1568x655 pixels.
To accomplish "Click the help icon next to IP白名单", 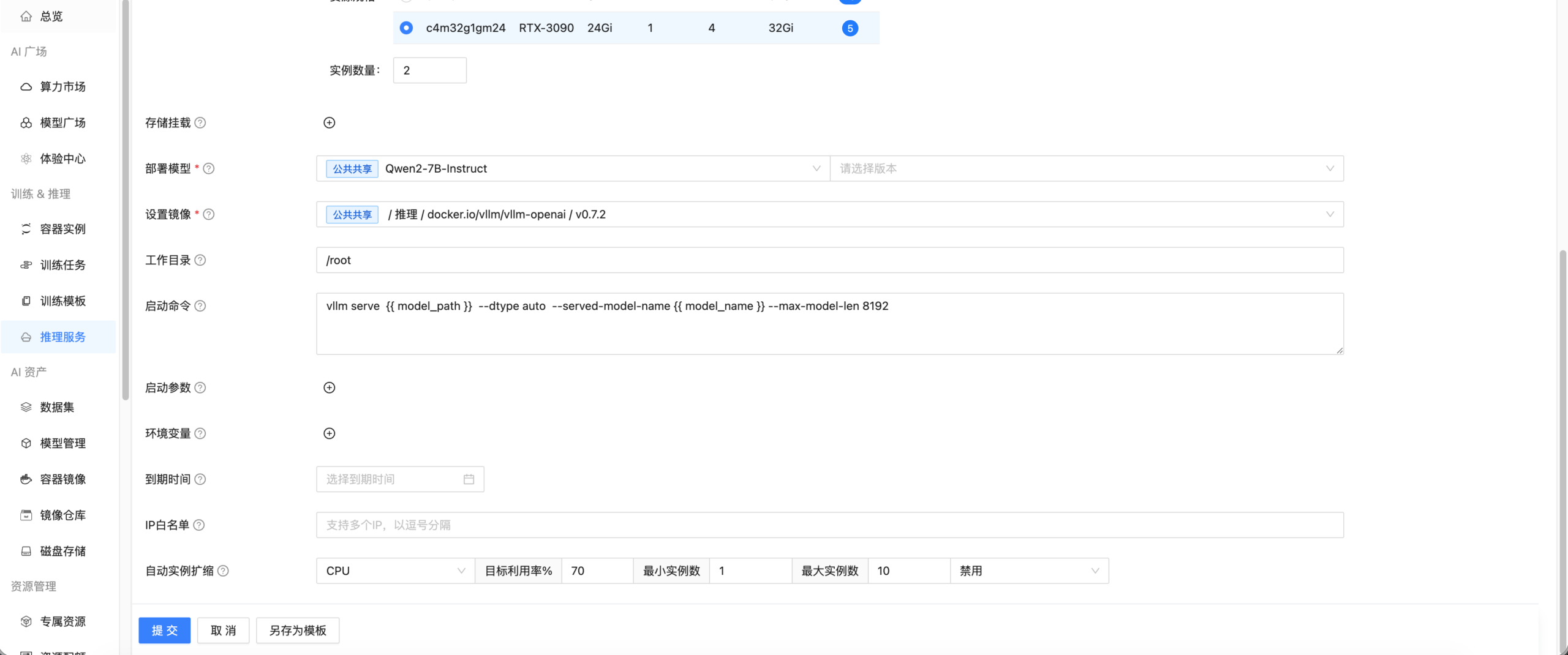I will (x=199, y=525).
